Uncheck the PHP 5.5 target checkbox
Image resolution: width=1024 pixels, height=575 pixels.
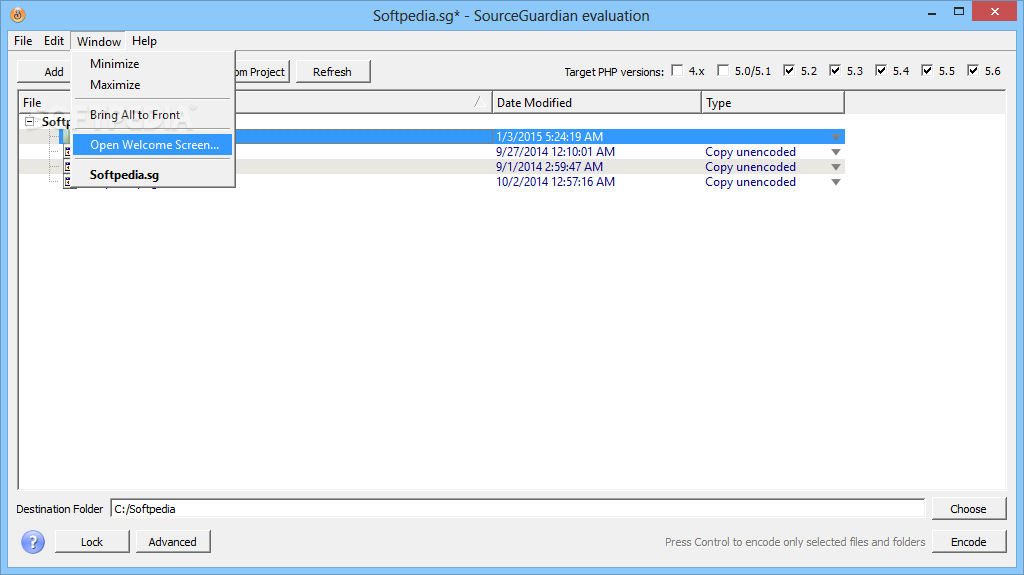927,70
